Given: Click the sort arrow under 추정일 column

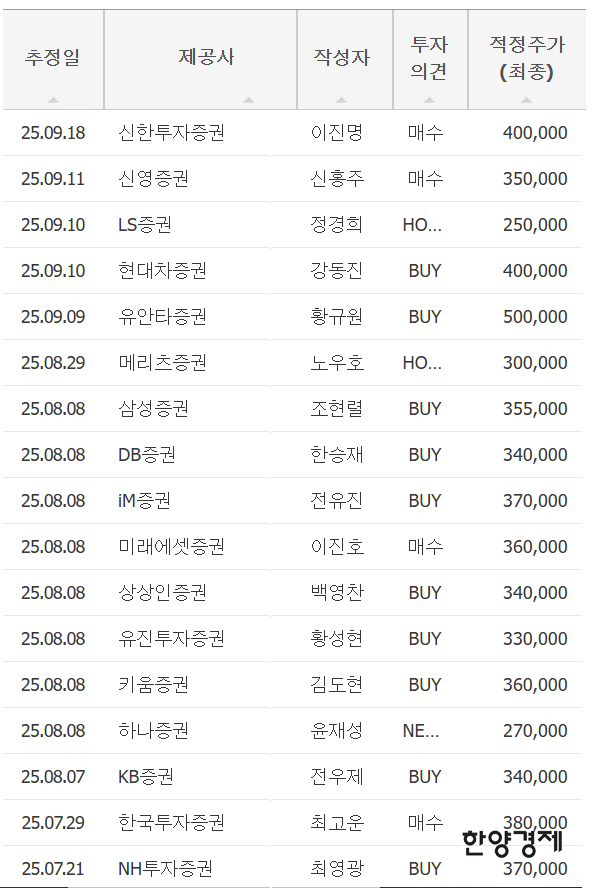Looking at the screenshot, I should (x=54, y=98).
